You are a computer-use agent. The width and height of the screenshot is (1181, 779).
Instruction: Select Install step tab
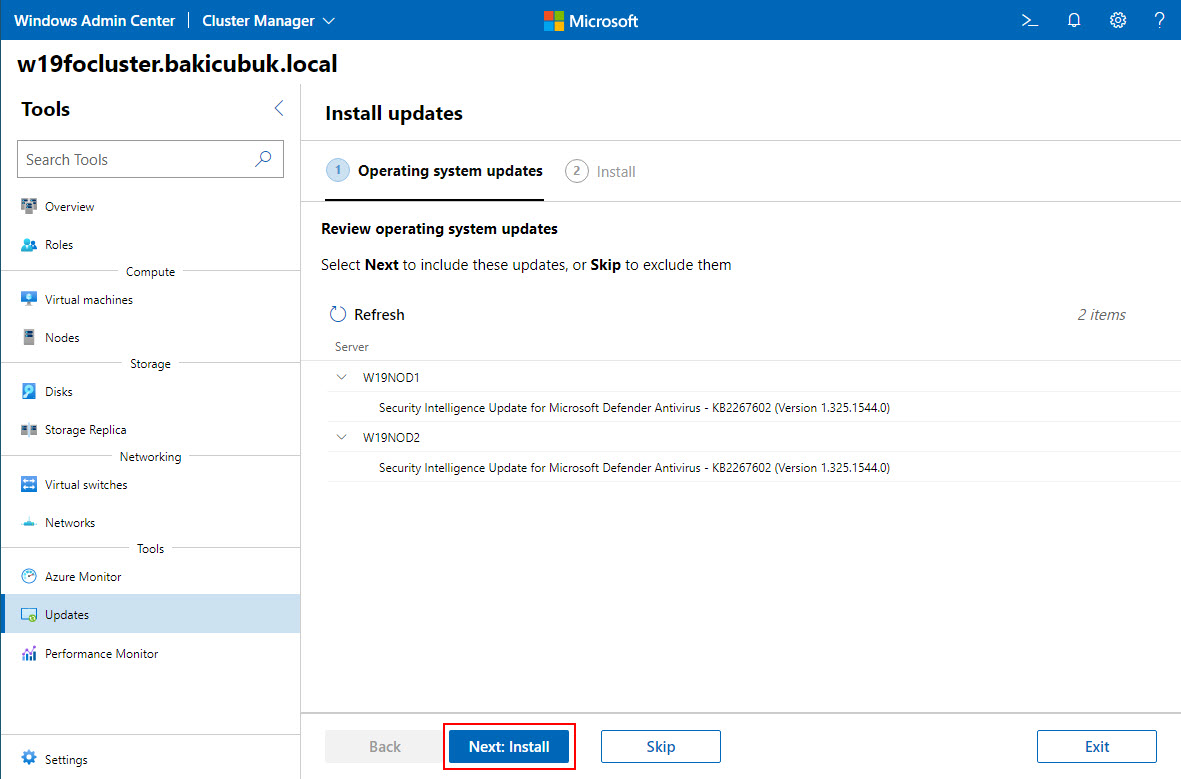[600, 171]
